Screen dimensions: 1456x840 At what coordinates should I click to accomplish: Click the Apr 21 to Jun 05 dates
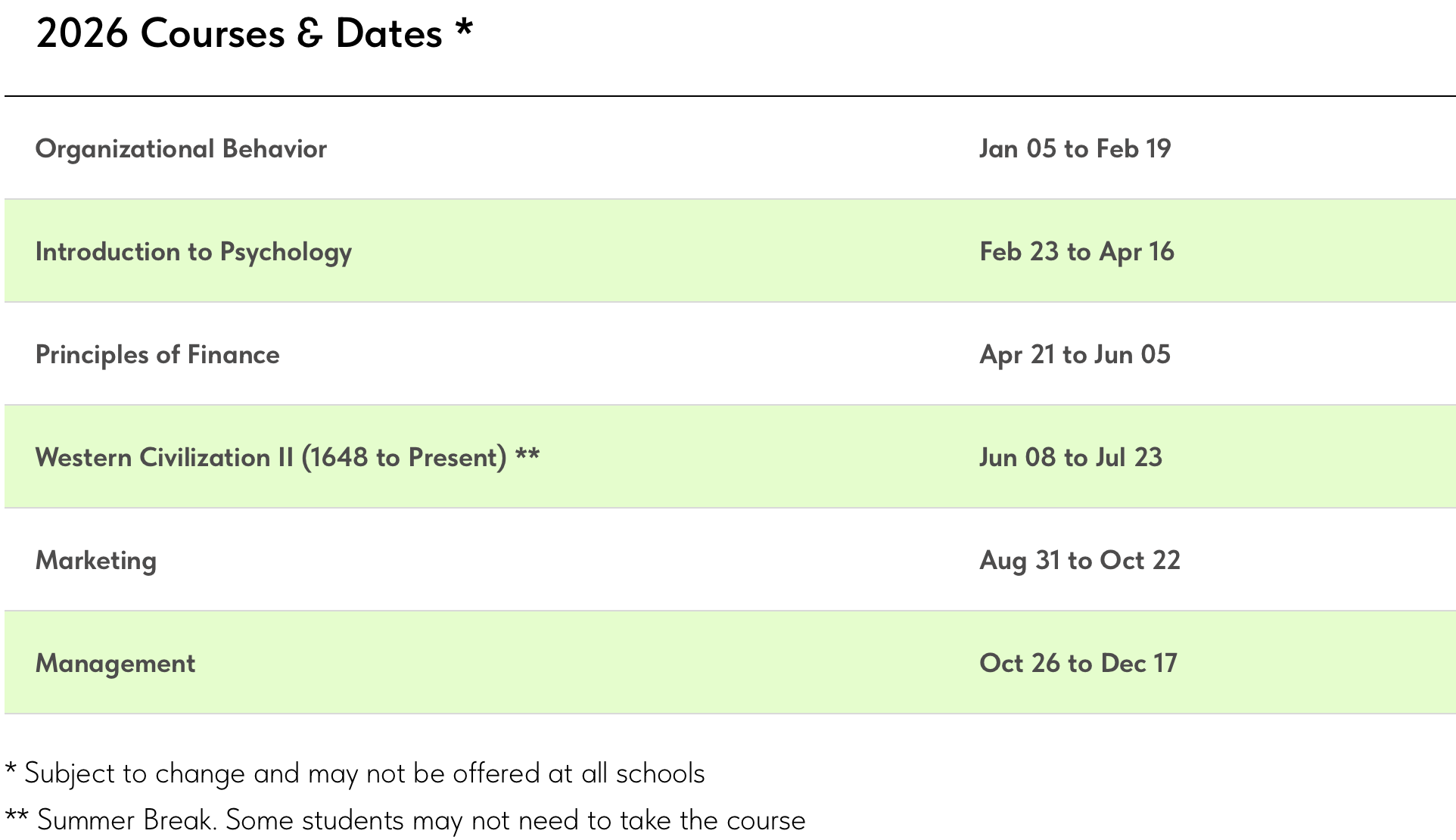(x=1075, y=355)
